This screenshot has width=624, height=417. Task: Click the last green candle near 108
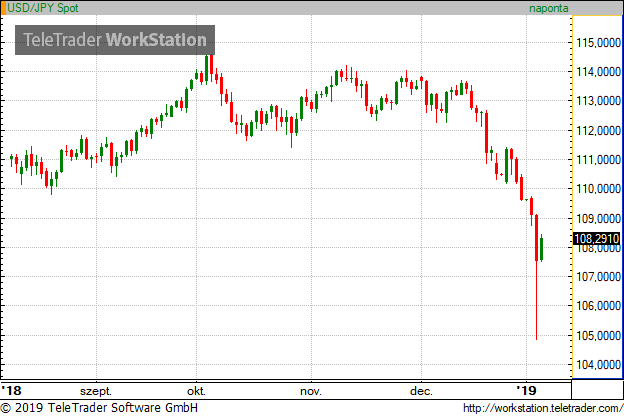tap(542, 248)
